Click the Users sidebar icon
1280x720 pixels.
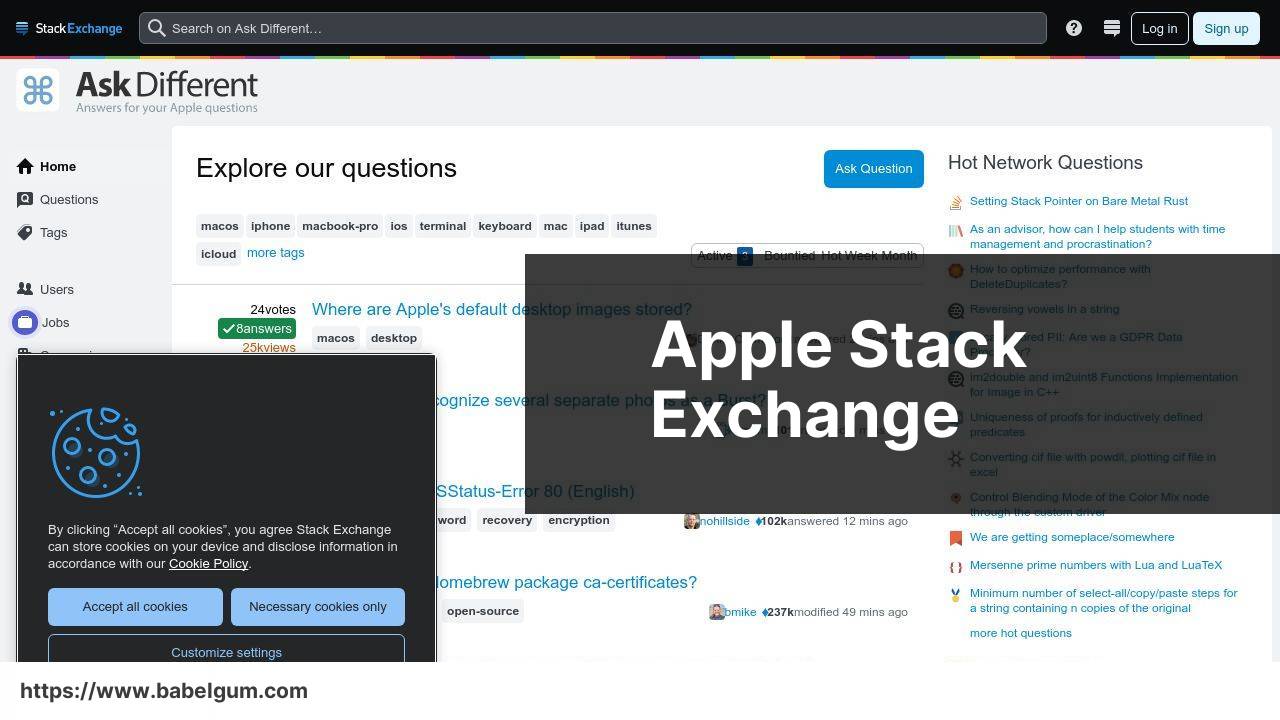click(x=25, y=289)
